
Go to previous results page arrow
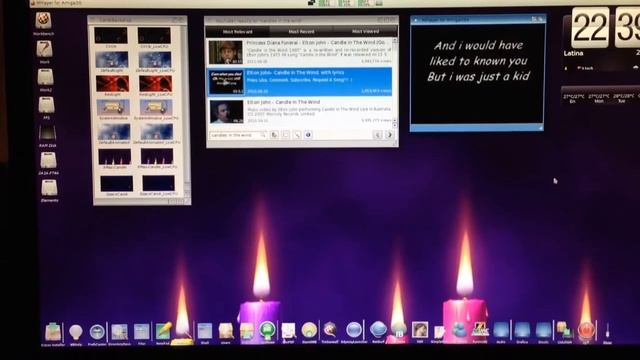tap(378, 135)
